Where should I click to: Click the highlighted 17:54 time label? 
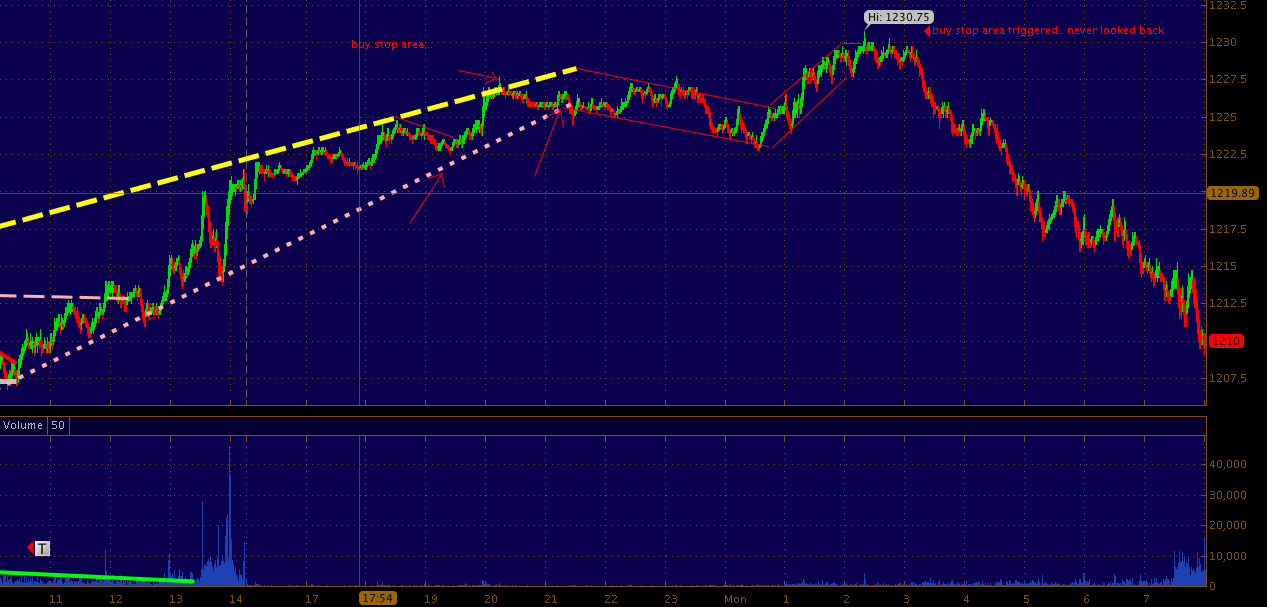pos(378,598)
